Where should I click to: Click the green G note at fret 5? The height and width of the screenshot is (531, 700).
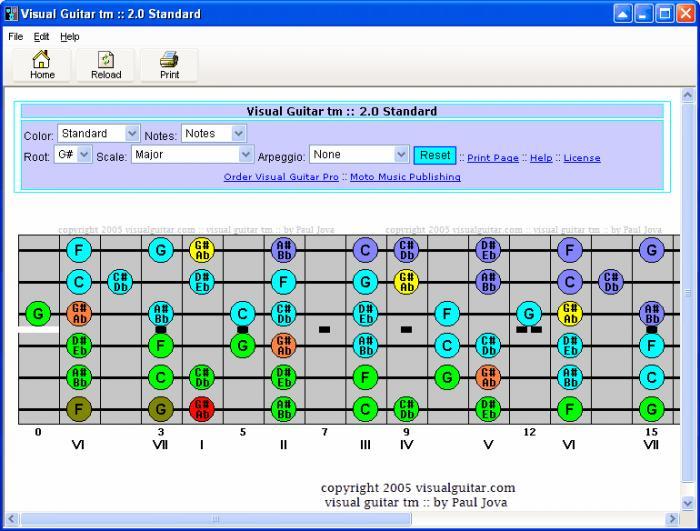tap(242, 345)
